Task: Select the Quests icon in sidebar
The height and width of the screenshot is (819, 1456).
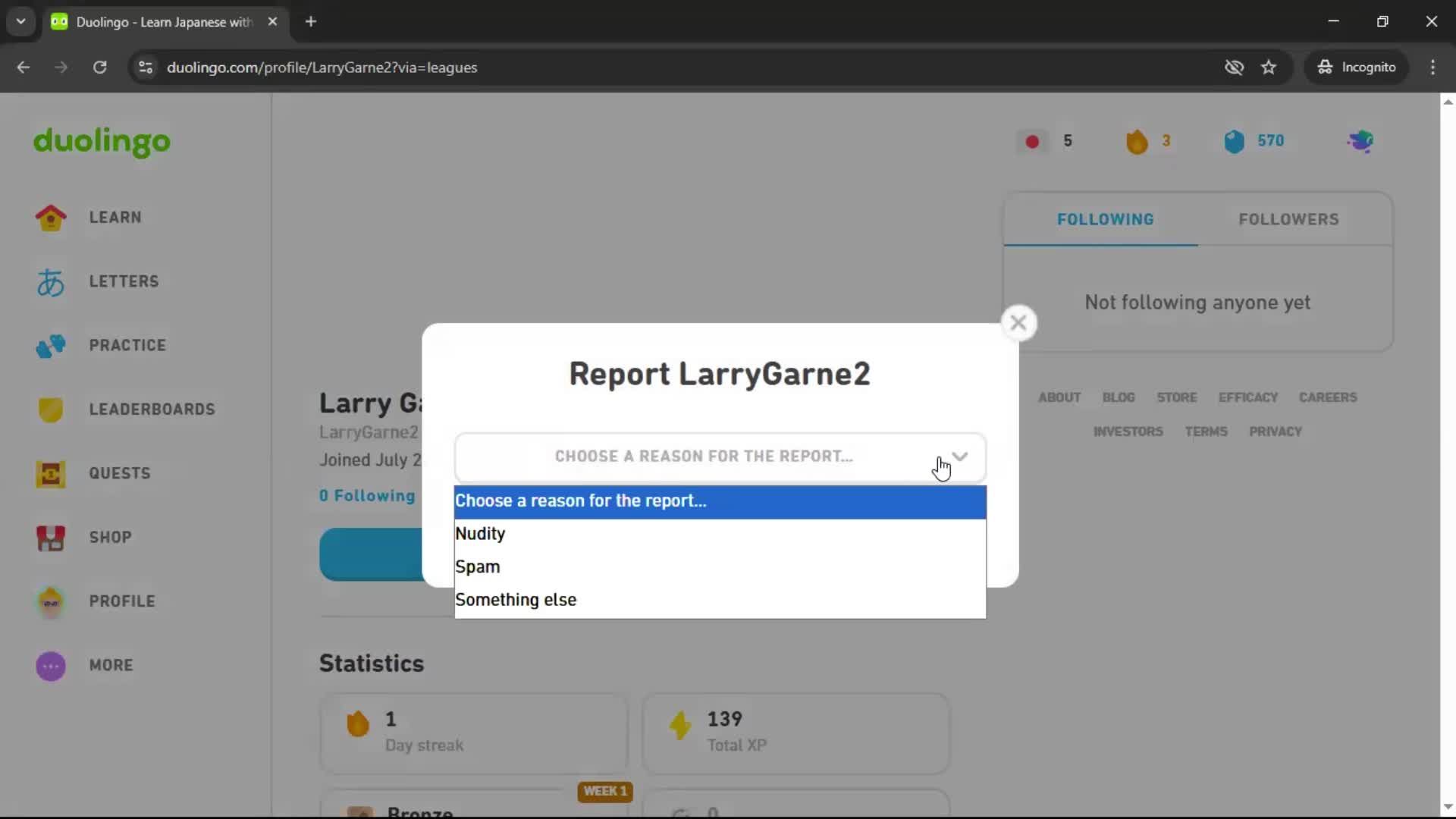Action: pos(49,474)
